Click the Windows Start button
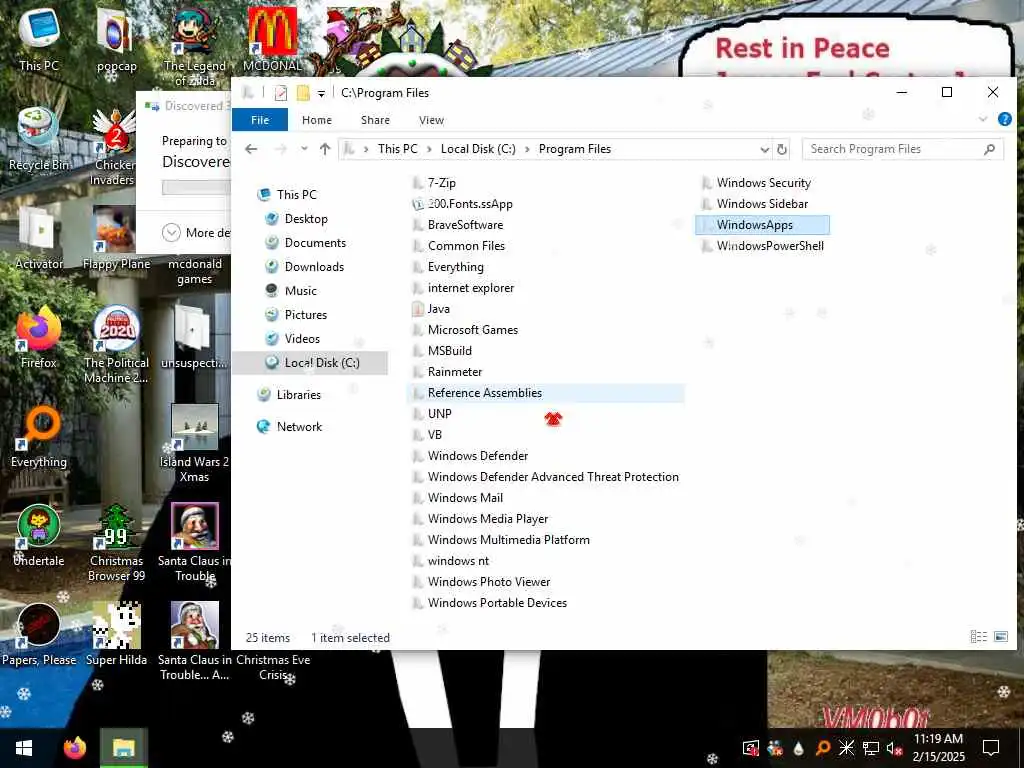 pyautogui.click(x=24, y=748)
